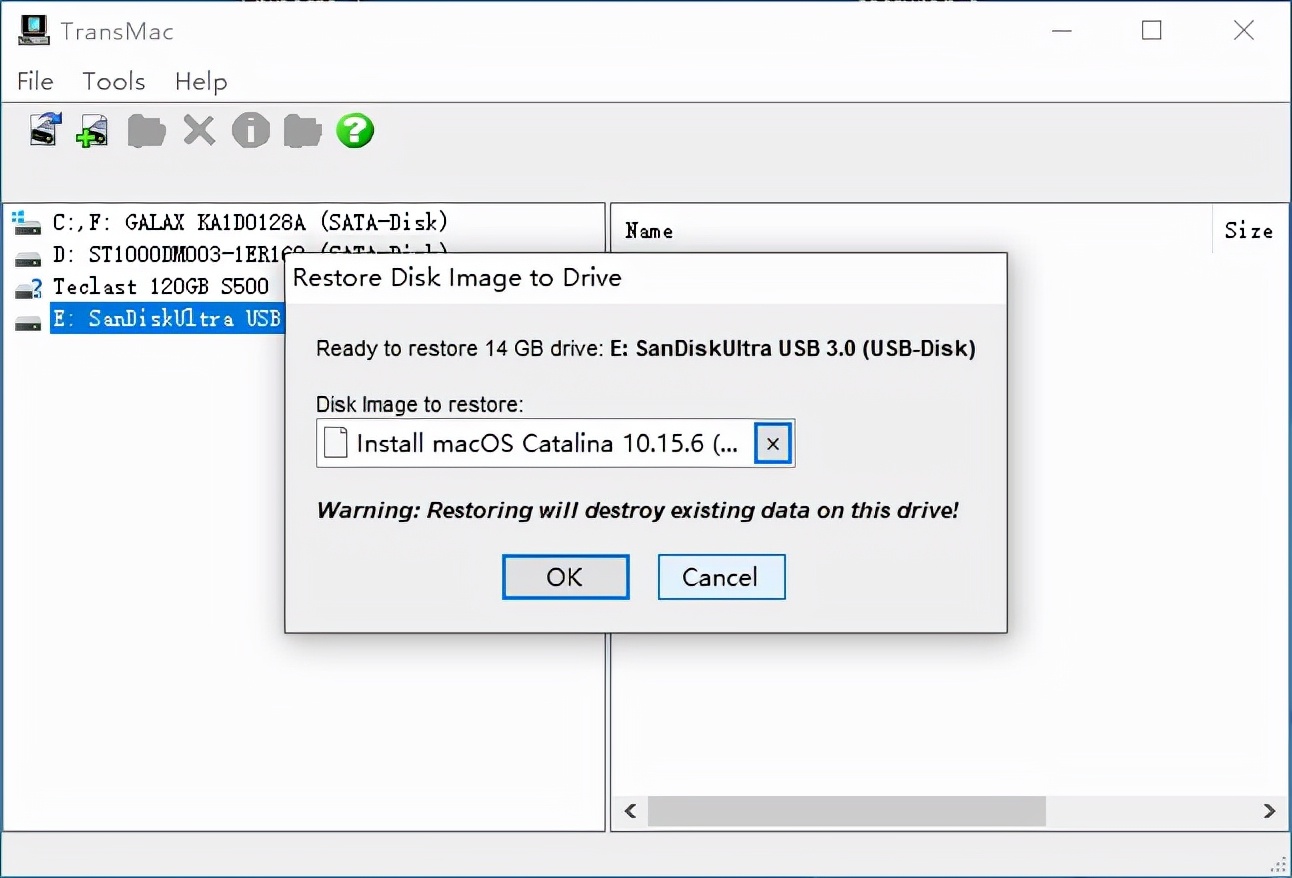This screenshot has width=1292, height=878.
Task: Open the Tools menu
Action: pos(113,82)
